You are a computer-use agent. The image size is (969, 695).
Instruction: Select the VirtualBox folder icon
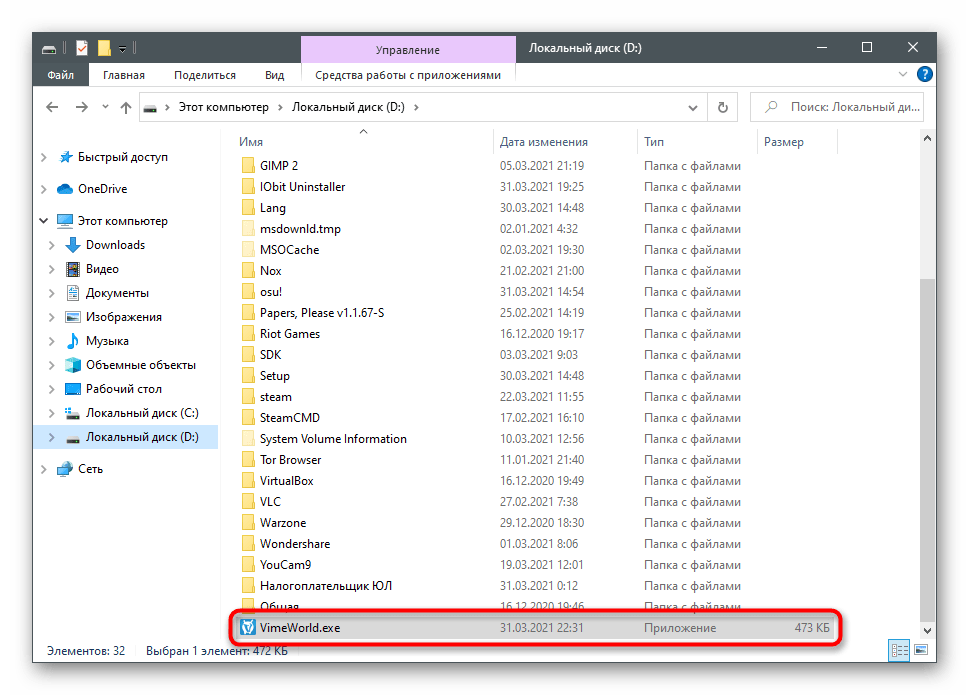(x=248, y=480)
